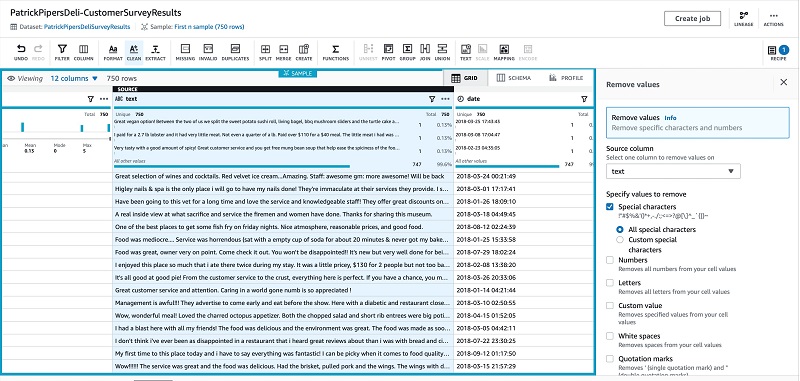Open the Column tool
The width and height of the screenshot is (800, 381).
83,52
